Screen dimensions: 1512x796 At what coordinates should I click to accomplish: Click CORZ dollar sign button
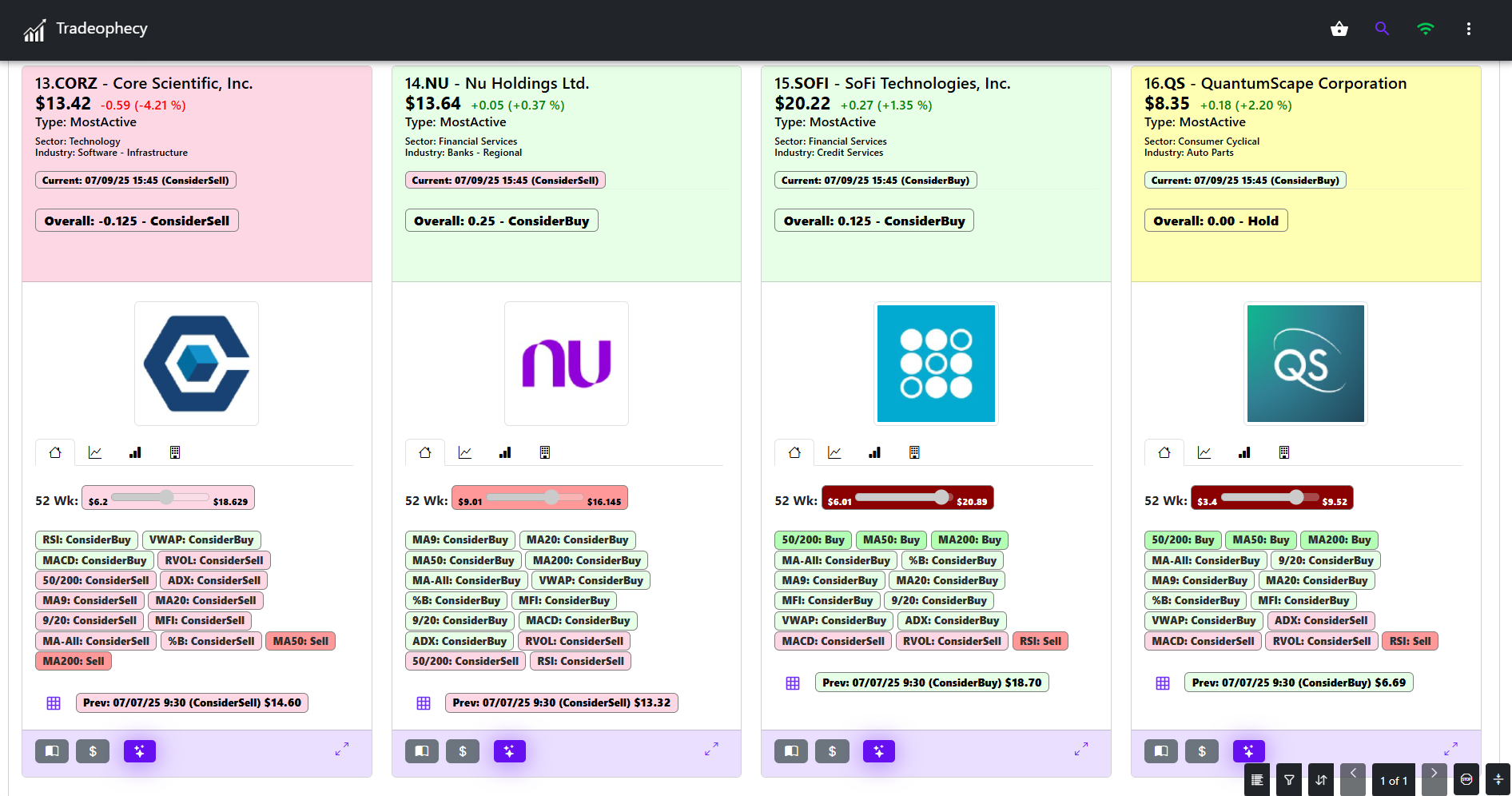93,751
